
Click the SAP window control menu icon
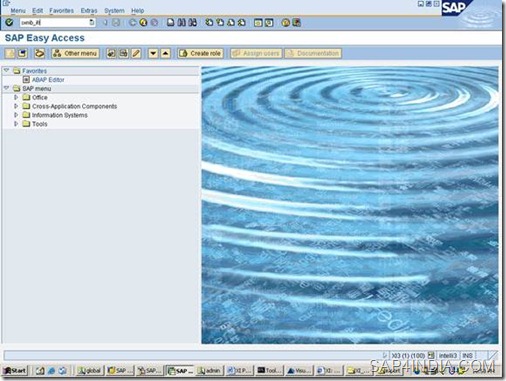(6, 3)
